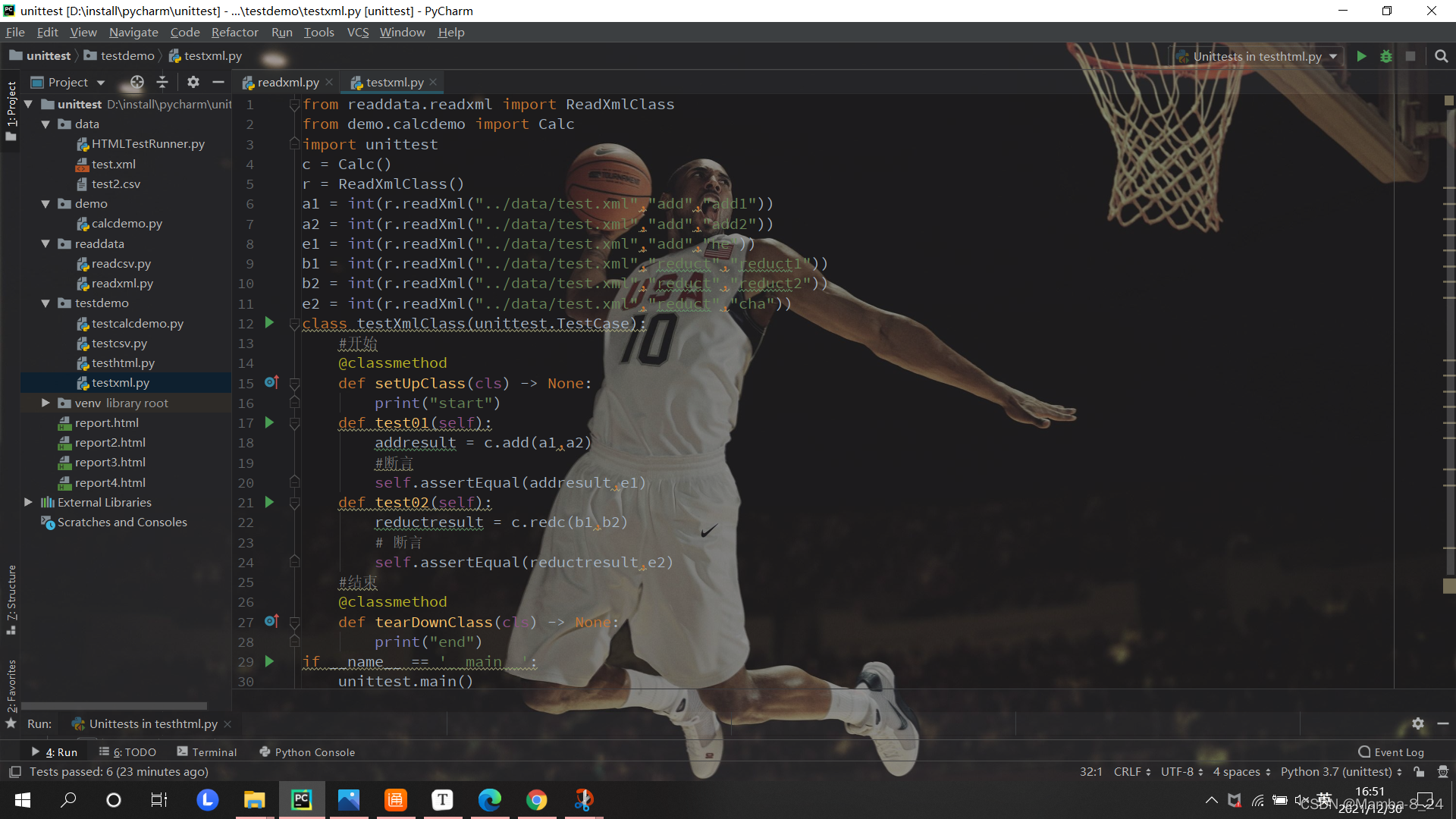Hide the Project panel with minus icon
1456x819 pixels.
[x=218, y=82]
